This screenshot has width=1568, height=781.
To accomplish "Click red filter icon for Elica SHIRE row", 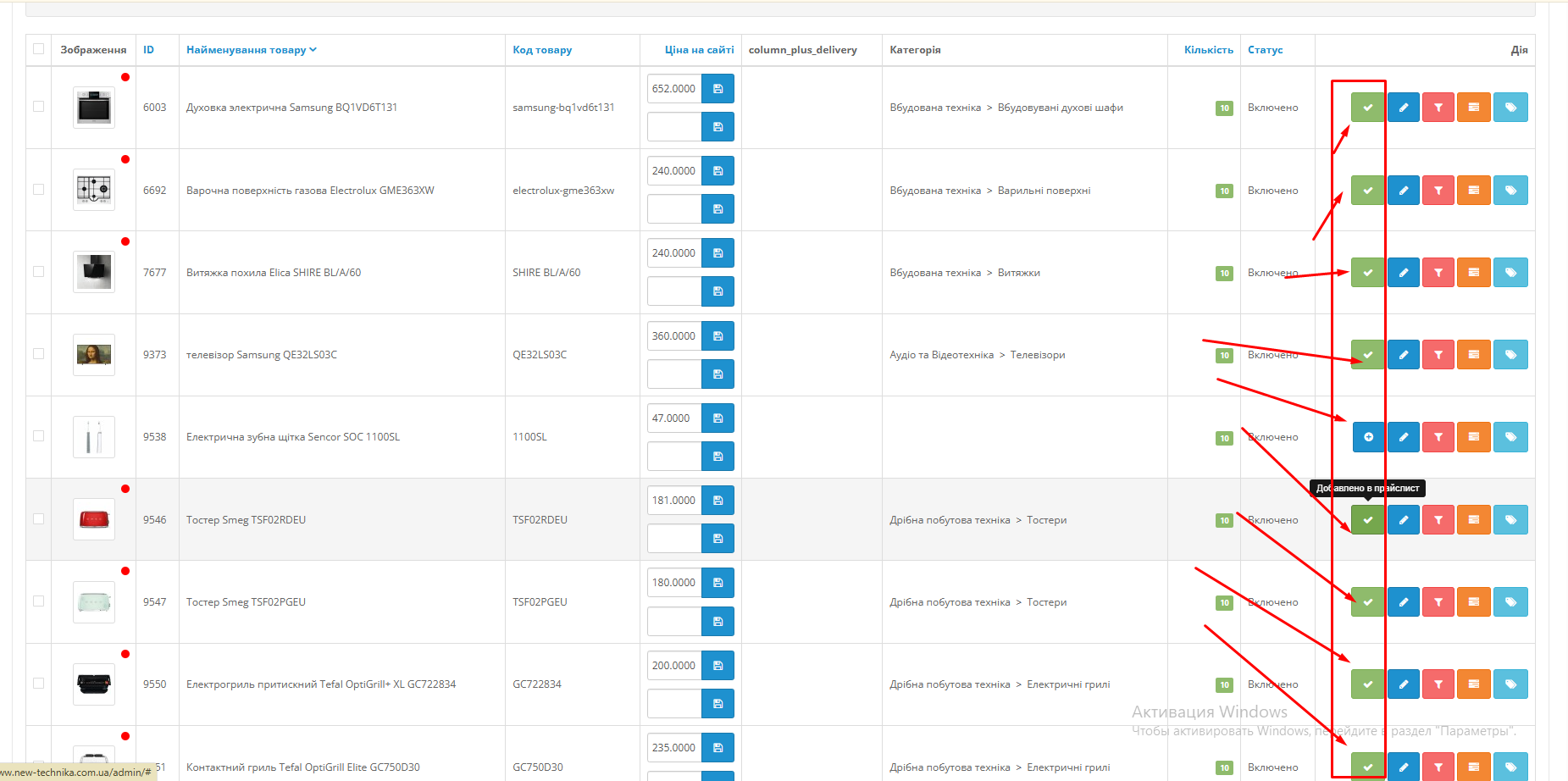I will 1438,273.
